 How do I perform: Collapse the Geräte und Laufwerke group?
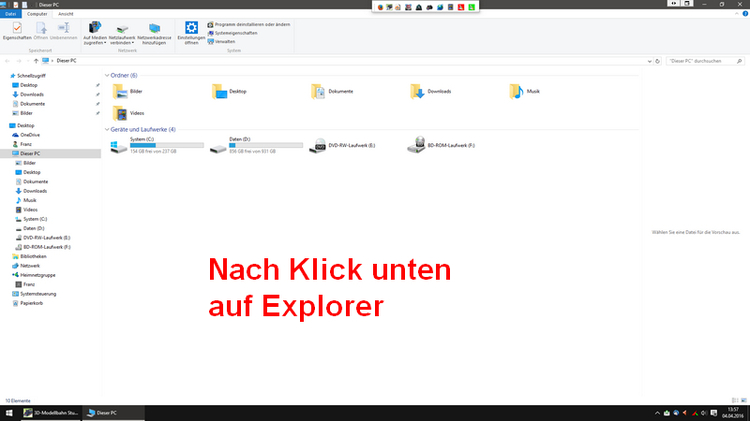(105, 129)
